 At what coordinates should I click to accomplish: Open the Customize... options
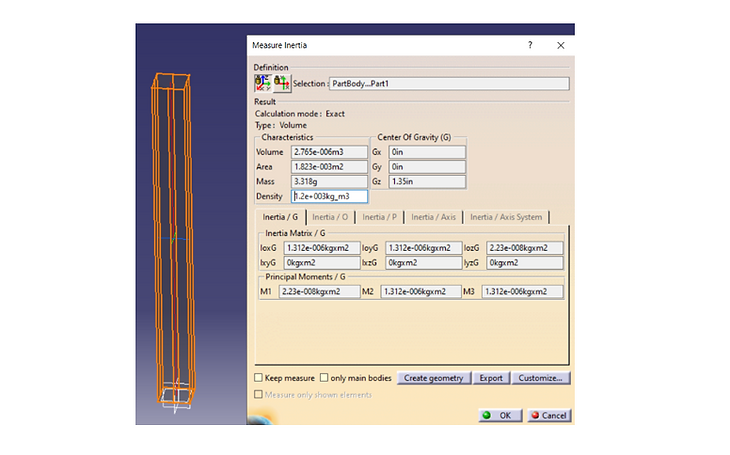pyautogui.click(x=541, y=378)
